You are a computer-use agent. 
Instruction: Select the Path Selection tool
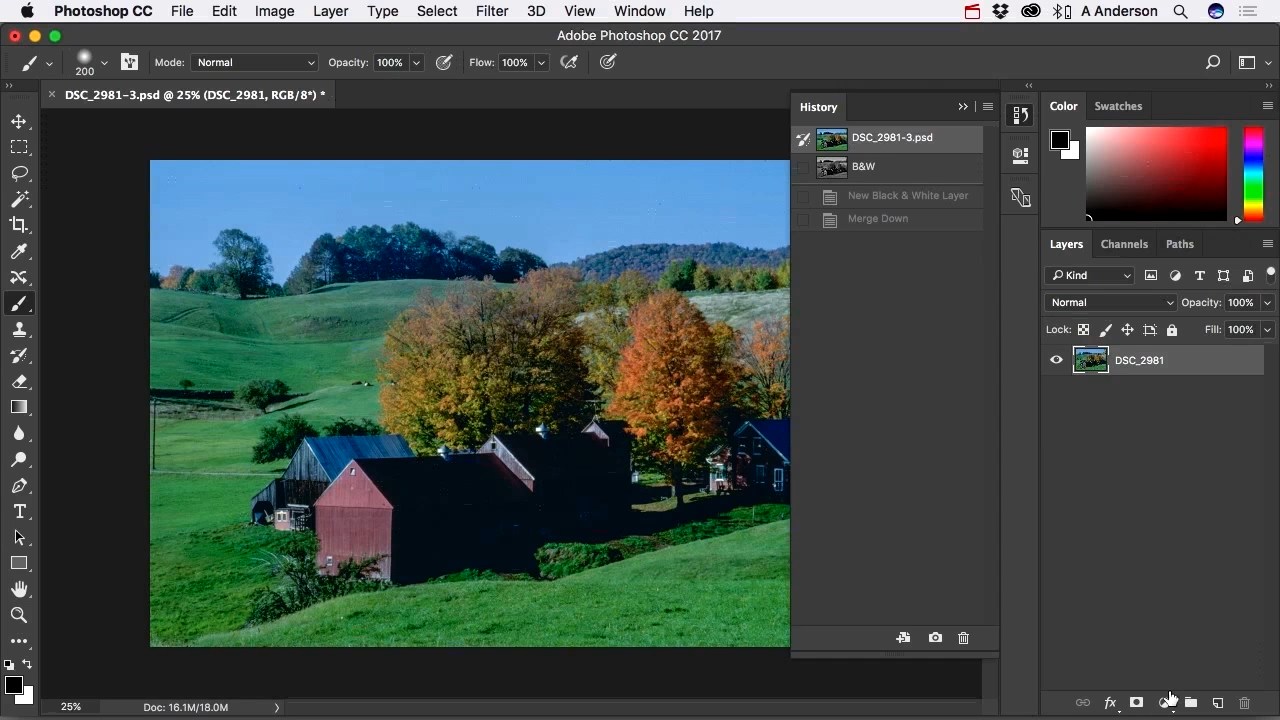pyautogui.click(x=19, y=537)
